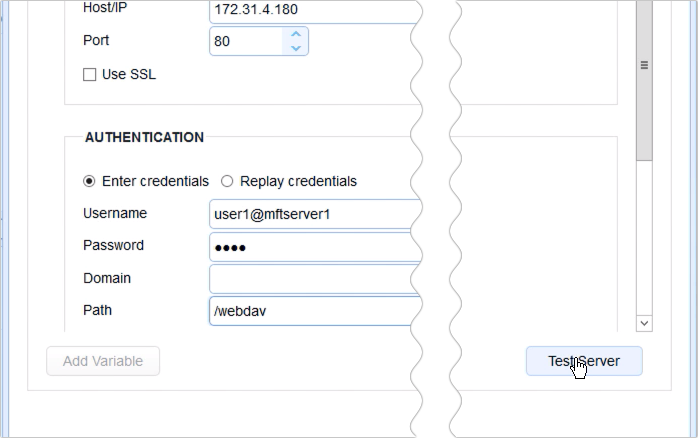Choose the Replay credentials radio option
Screen dimensions: 698x438
pos(227,181)
